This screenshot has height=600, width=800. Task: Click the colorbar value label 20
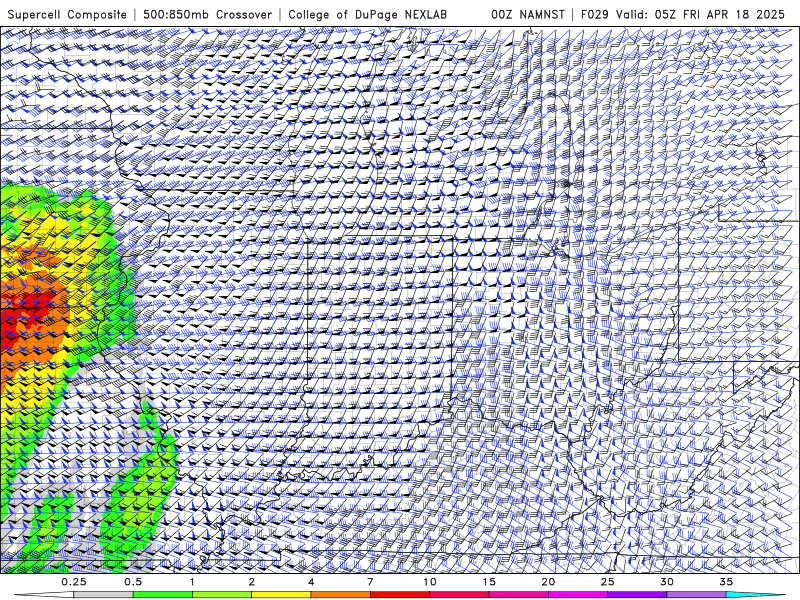tap(548, 582)
